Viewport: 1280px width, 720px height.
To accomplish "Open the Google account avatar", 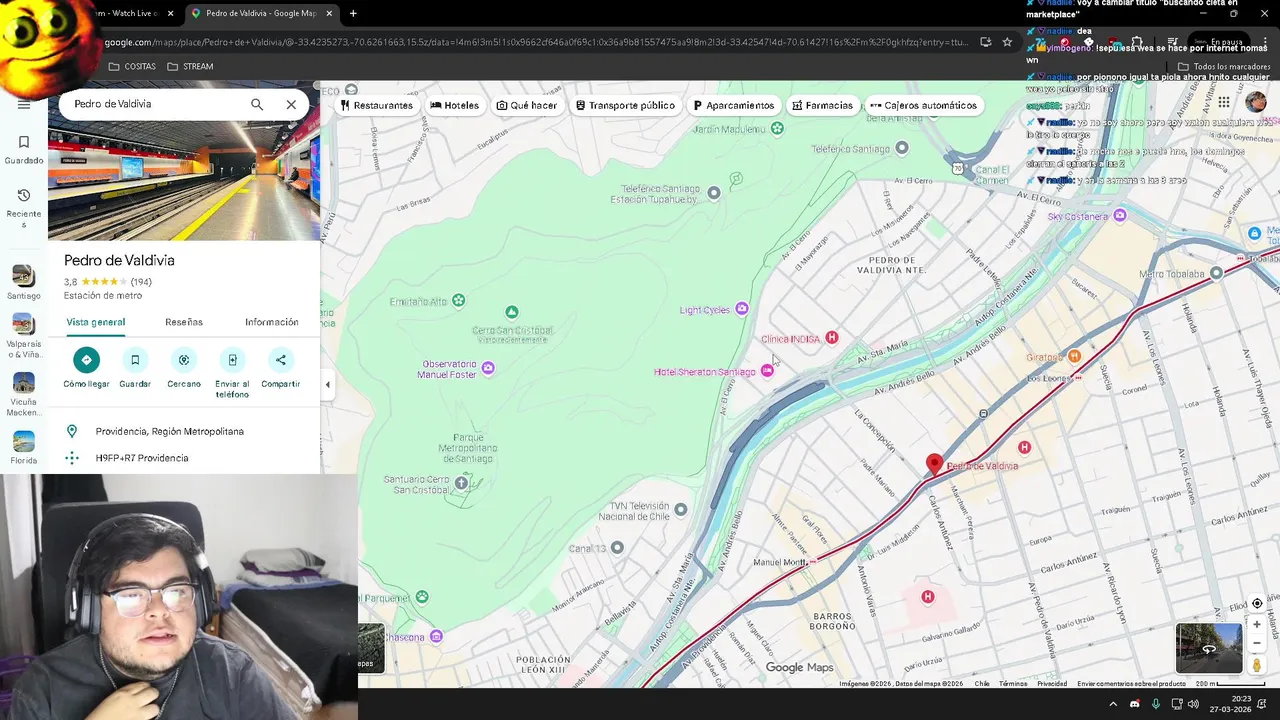I will click(x=1255, y=103).
